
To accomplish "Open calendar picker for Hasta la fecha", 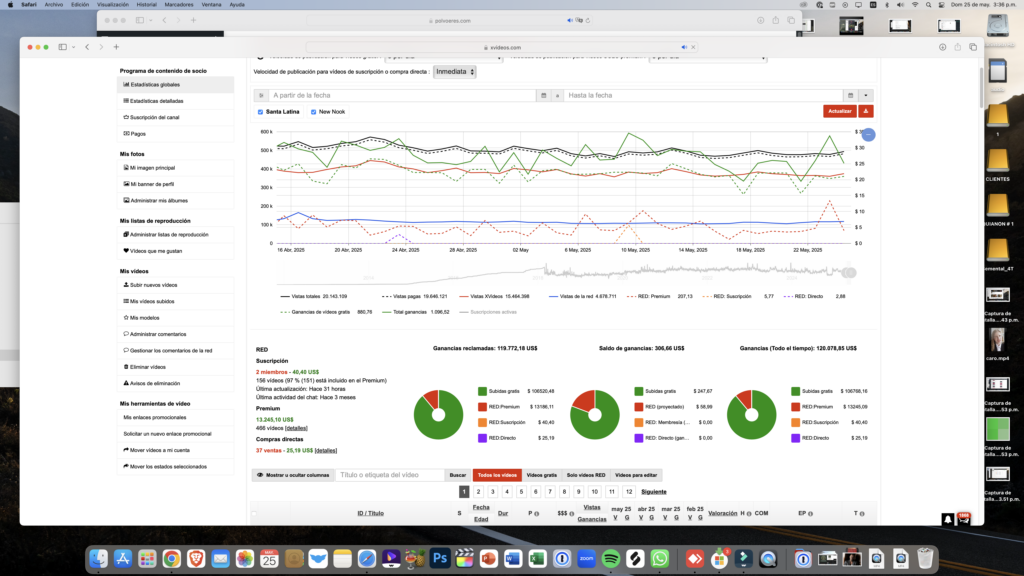I will click(x=850, y=95).
